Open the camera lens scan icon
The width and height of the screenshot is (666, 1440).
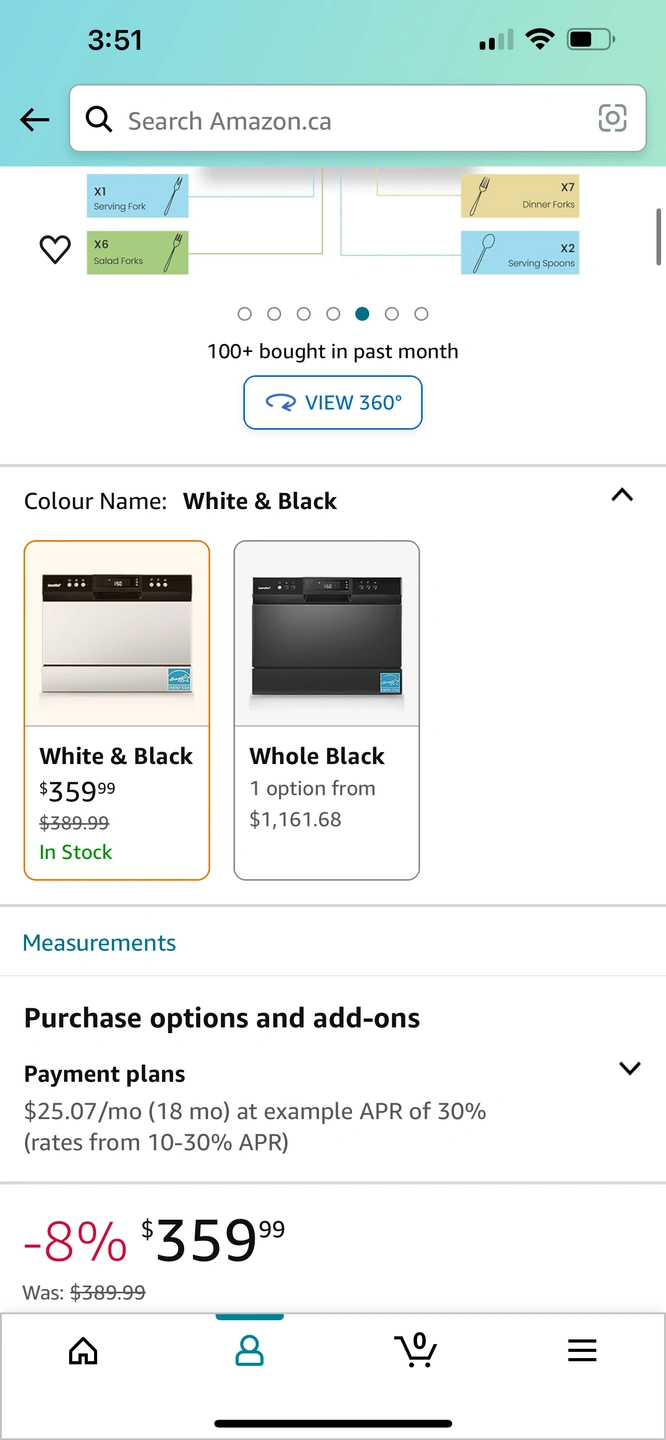[612, 118]
